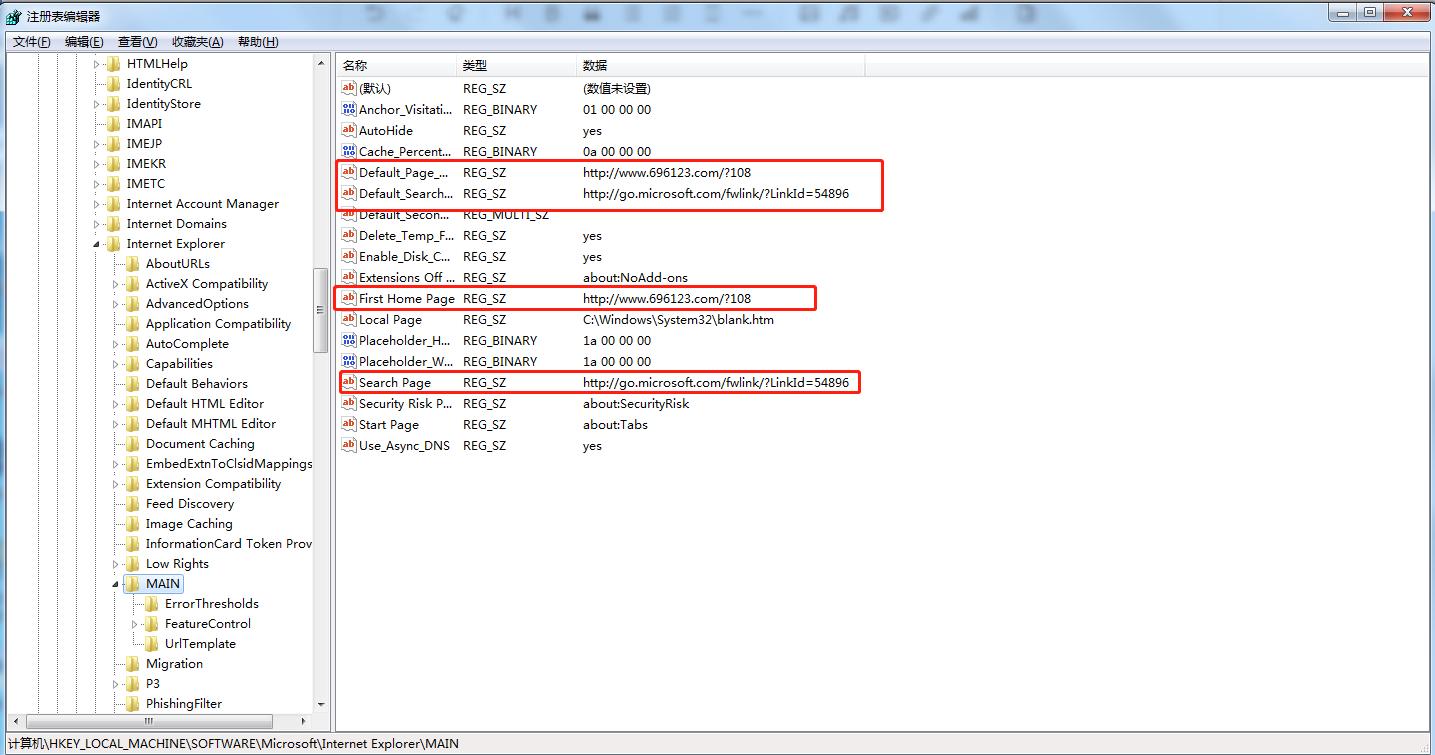1435x755 pixels.
Task: Select the Feed Discovery key
Action: 190,503
